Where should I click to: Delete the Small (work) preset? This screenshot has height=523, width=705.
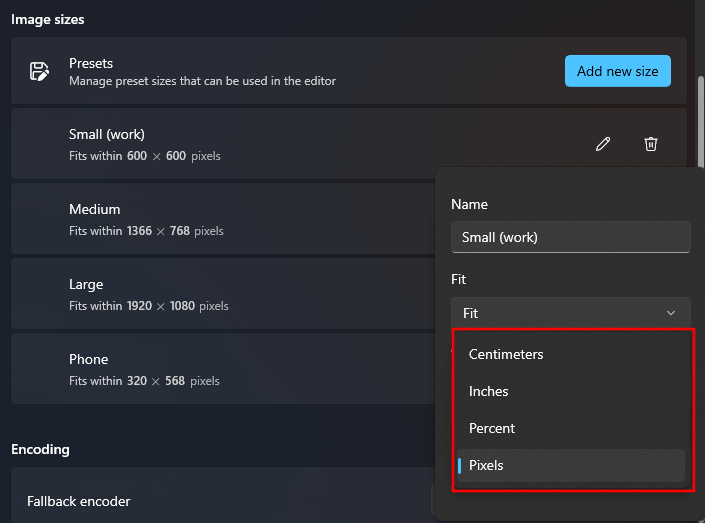point(651,144)
